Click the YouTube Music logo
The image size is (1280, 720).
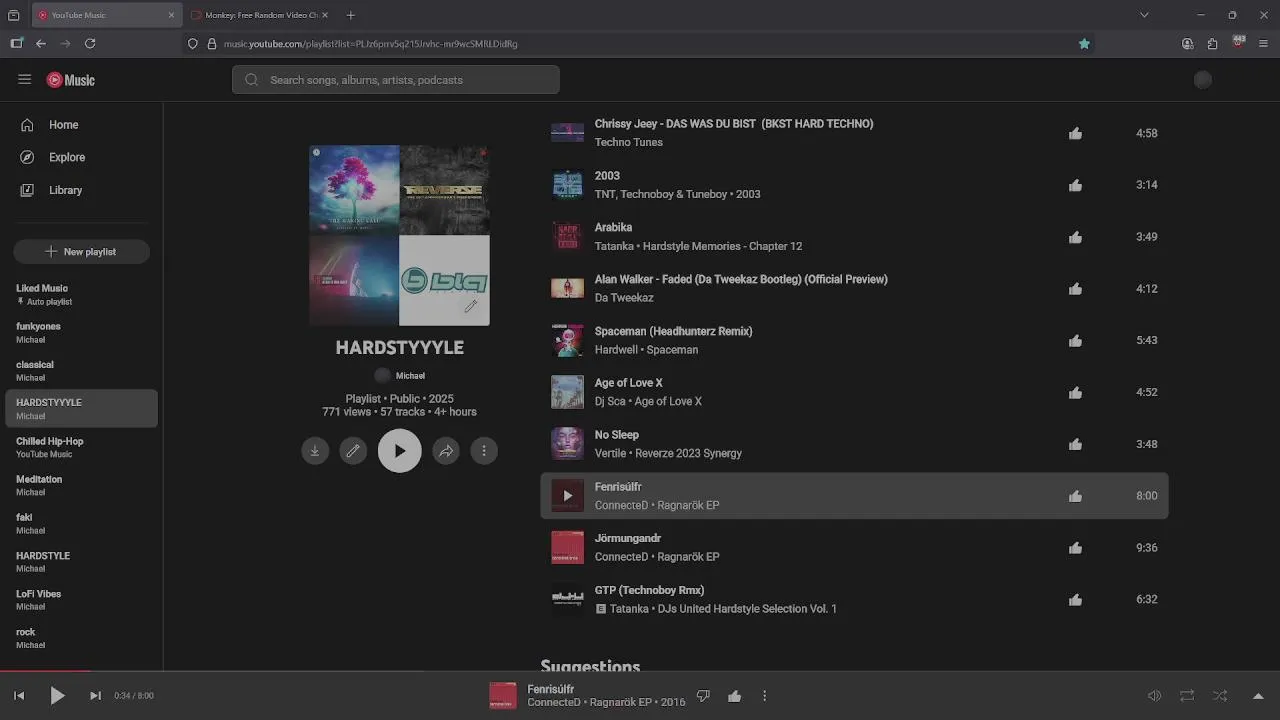pyautogui.click(x=71, y=80)
